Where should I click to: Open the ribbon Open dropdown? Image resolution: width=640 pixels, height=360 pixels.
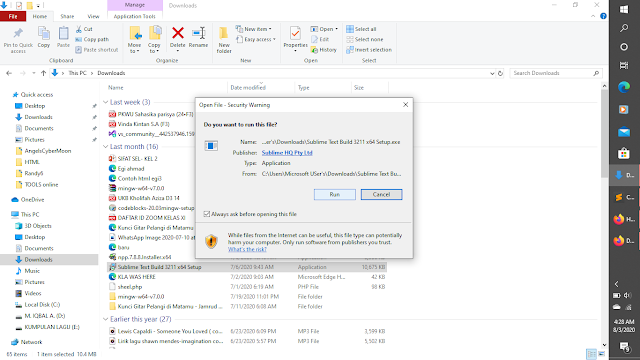[x=324, y=29]
